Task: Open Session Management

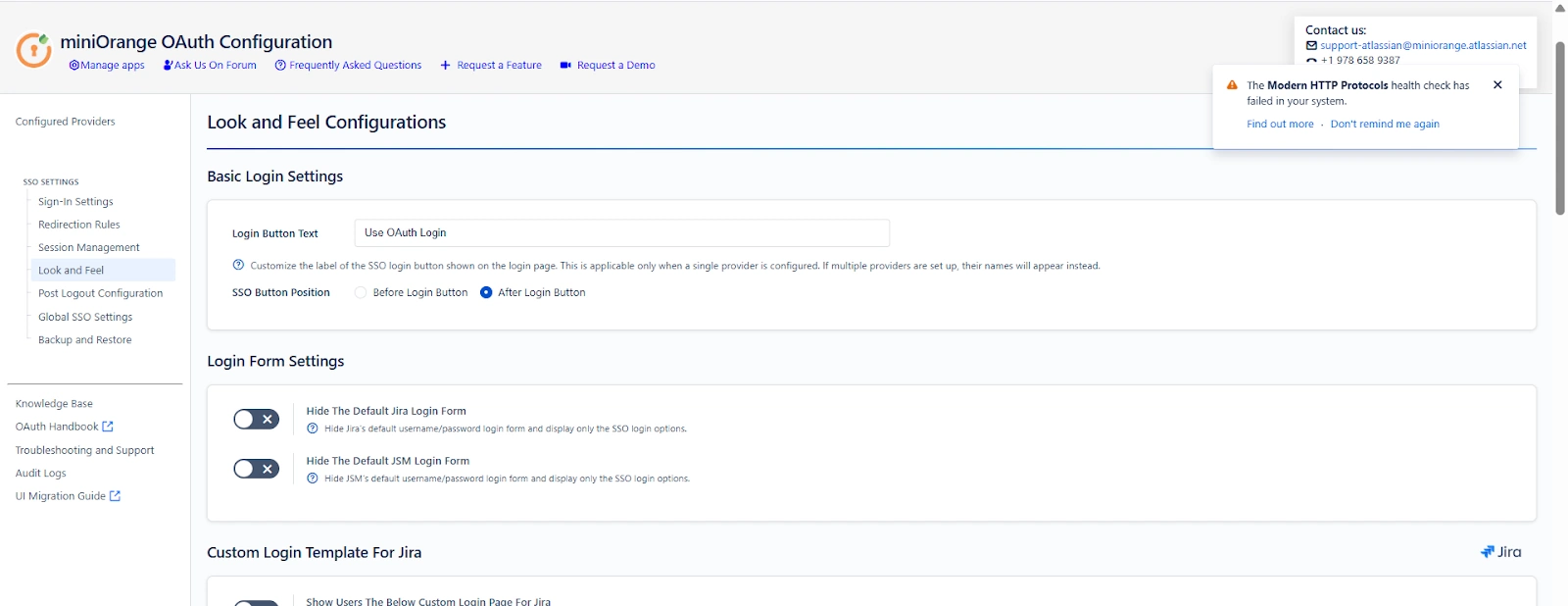Action: tap(89, 248)
